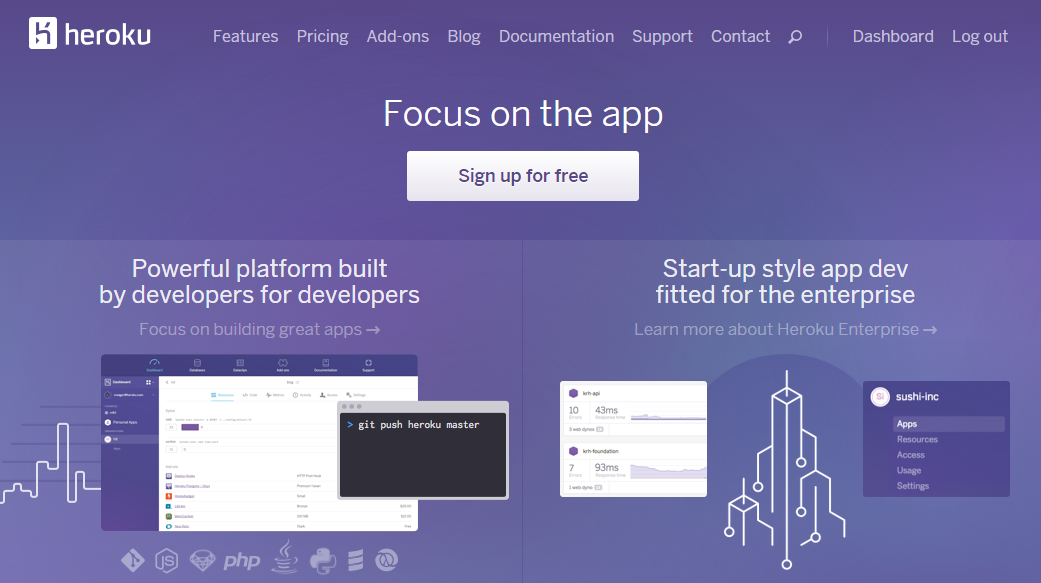Click the Sign up for free button
The width and height of the screenshot is (1041, 583).
523,176
